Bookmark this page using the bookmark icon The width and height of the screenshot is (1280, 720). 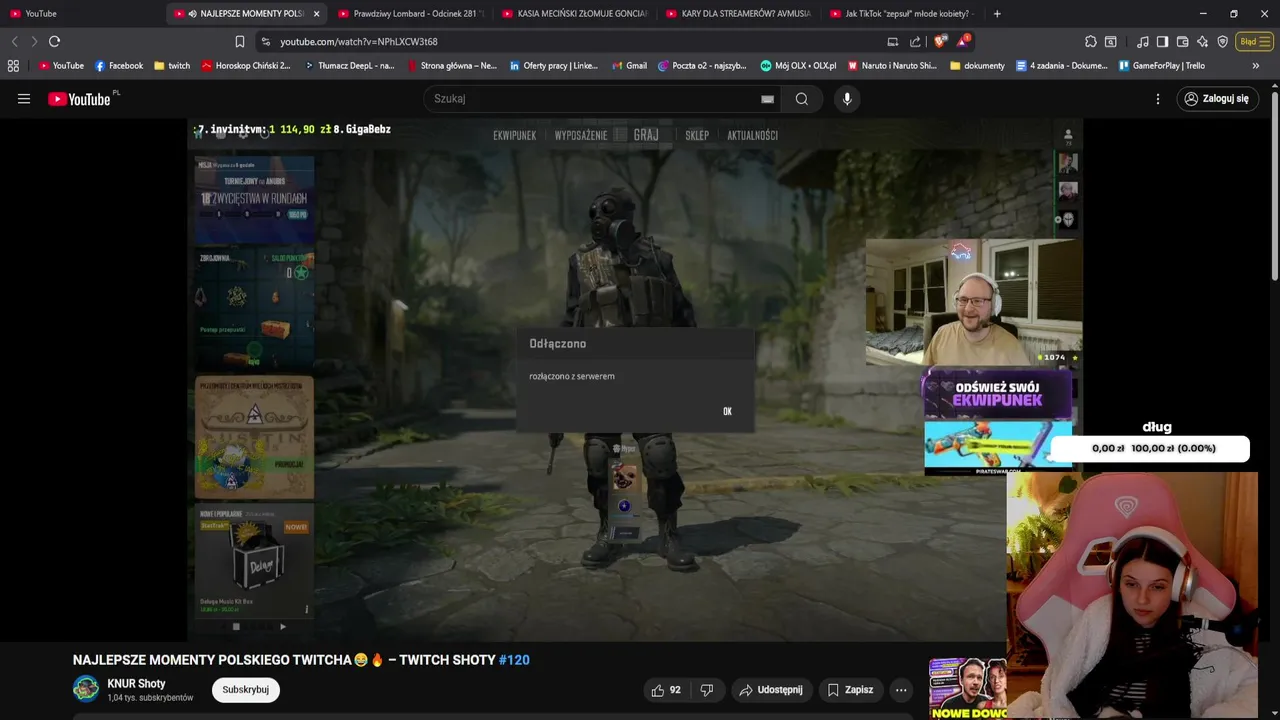point(240,41)
